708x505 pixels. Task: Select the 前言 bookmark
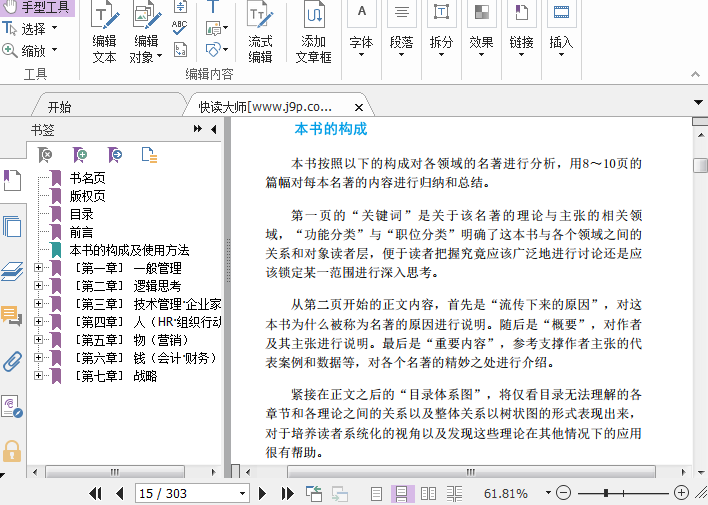(x=81, y=232)
